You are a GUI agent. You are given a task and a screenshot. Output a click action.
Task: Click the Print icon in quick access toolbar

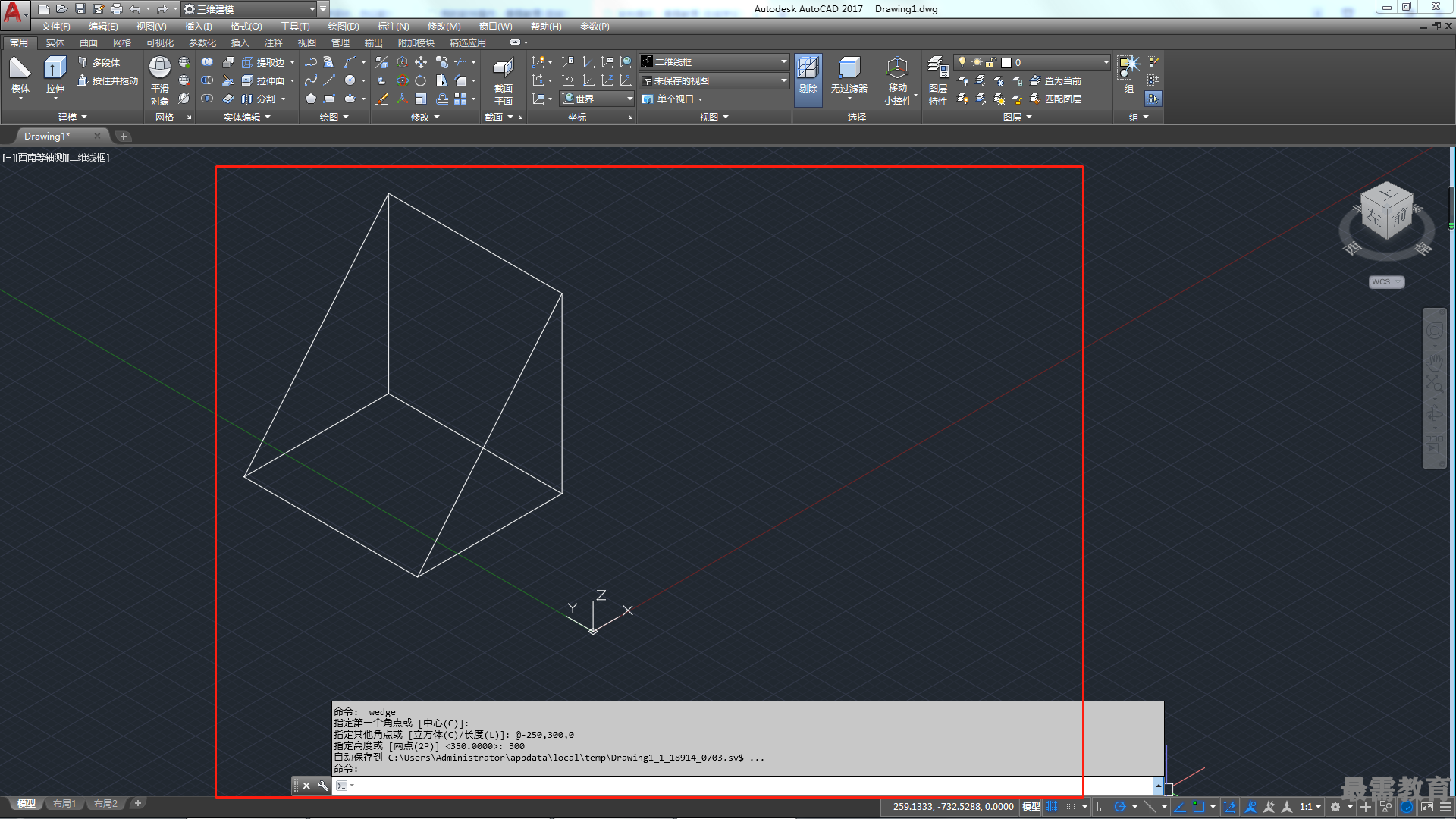(x=117, y=9)
